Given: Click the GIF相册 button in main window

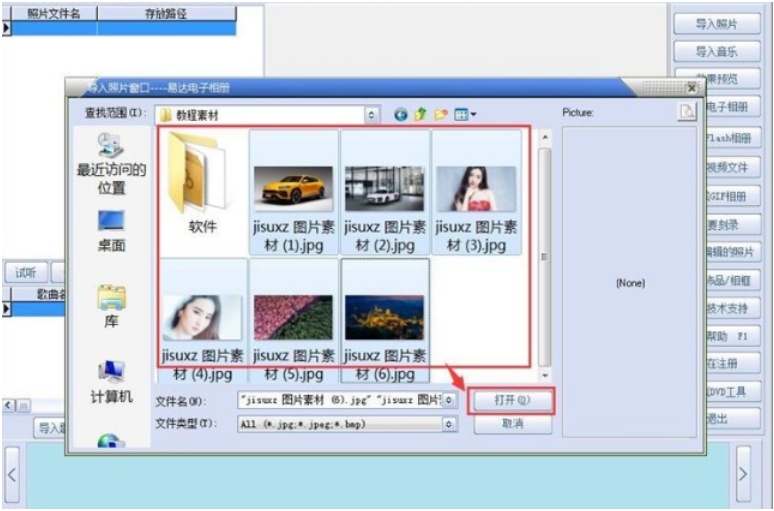Looking at the screenshot, I should click(732, 196).
